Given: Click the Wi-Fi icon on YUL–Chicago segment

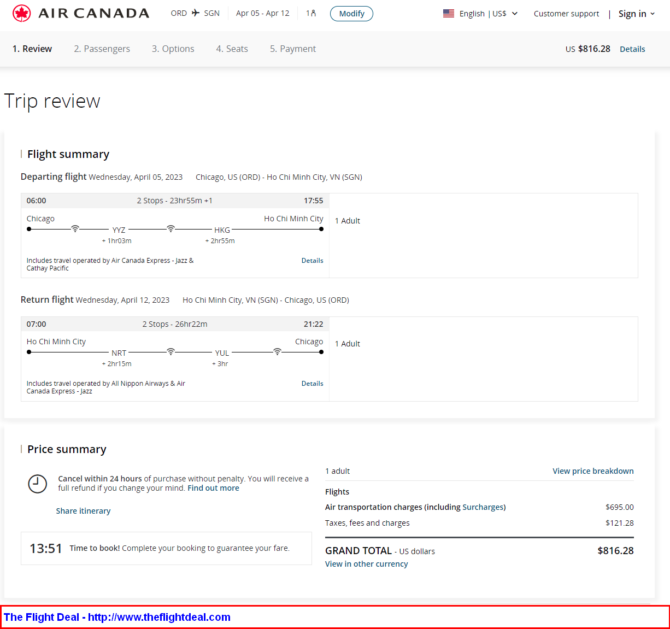Looking at the screenshot, I should pyautogui.click(x=277, y=351).
